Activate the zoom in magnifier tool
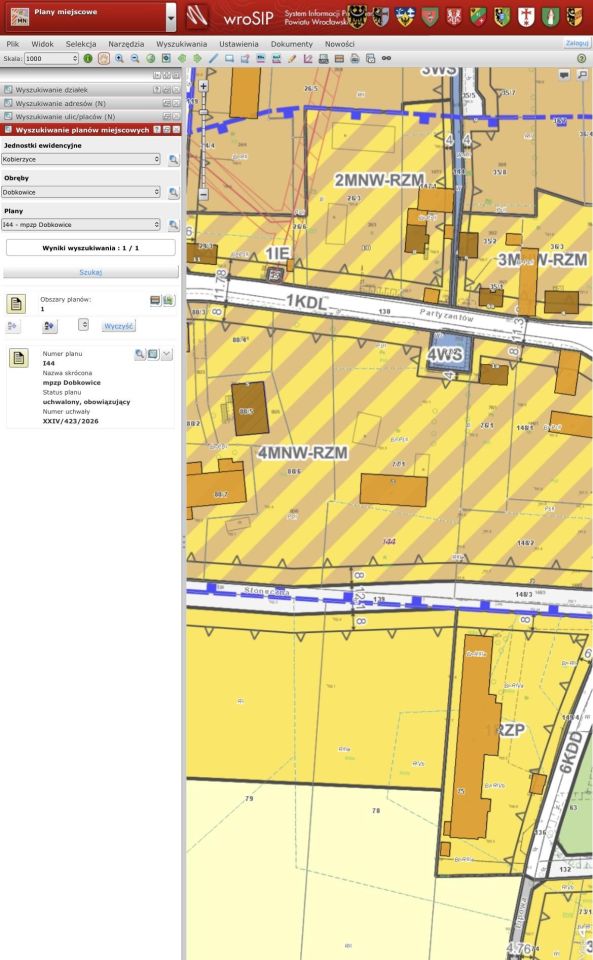This screenshot has height=960, width=593. coord(119,59)
